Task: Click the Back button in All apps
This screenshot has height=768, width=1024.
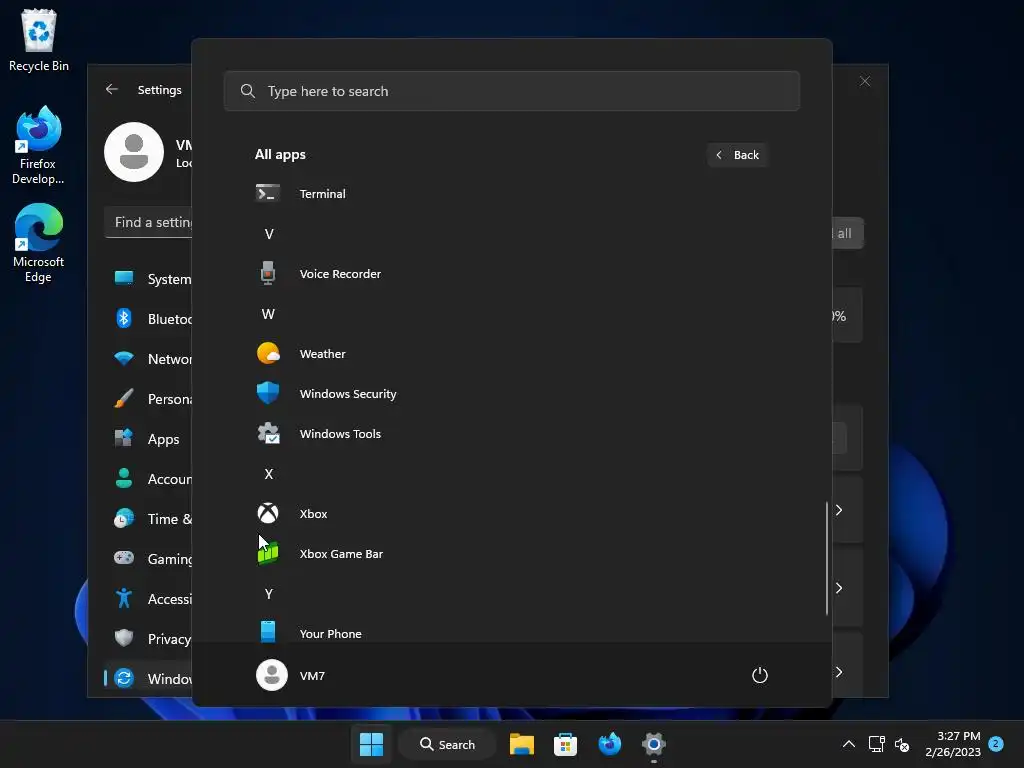Action: 737,155
